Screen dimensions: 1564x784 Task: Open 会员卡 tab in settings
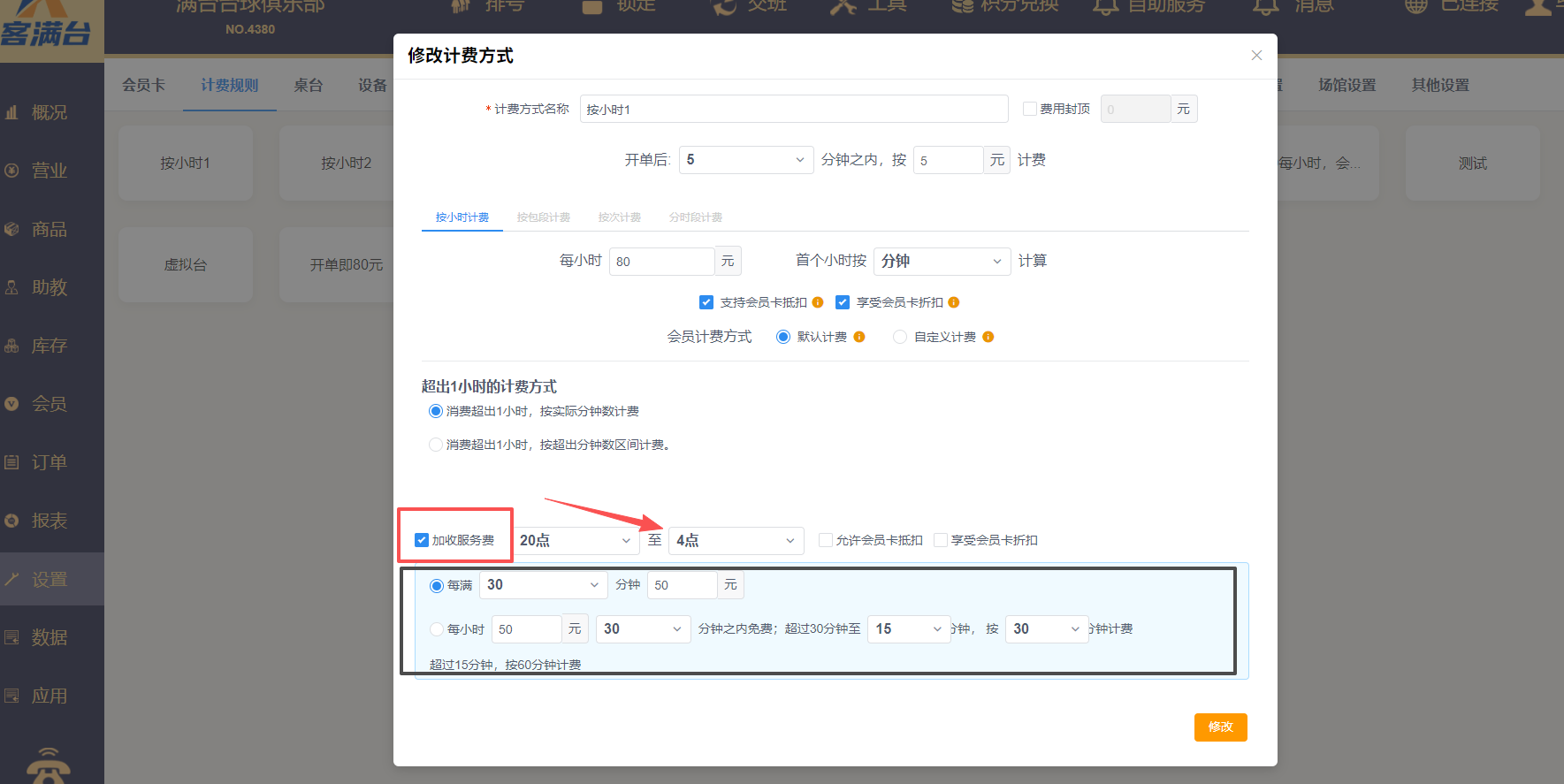(143, 86)
